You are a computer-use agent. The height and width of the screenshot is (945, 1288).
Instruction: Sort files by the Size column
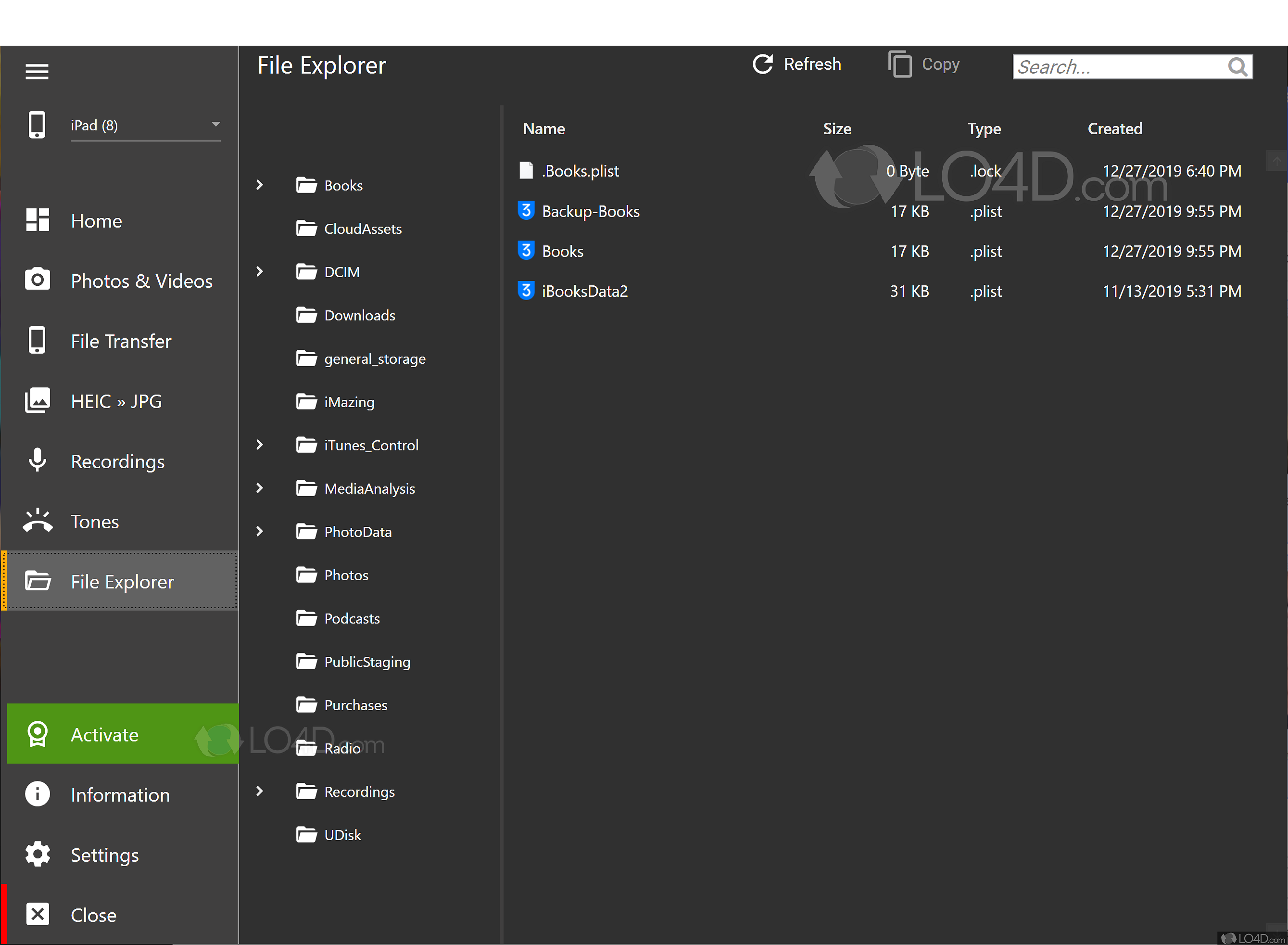[x=837, y=128]
